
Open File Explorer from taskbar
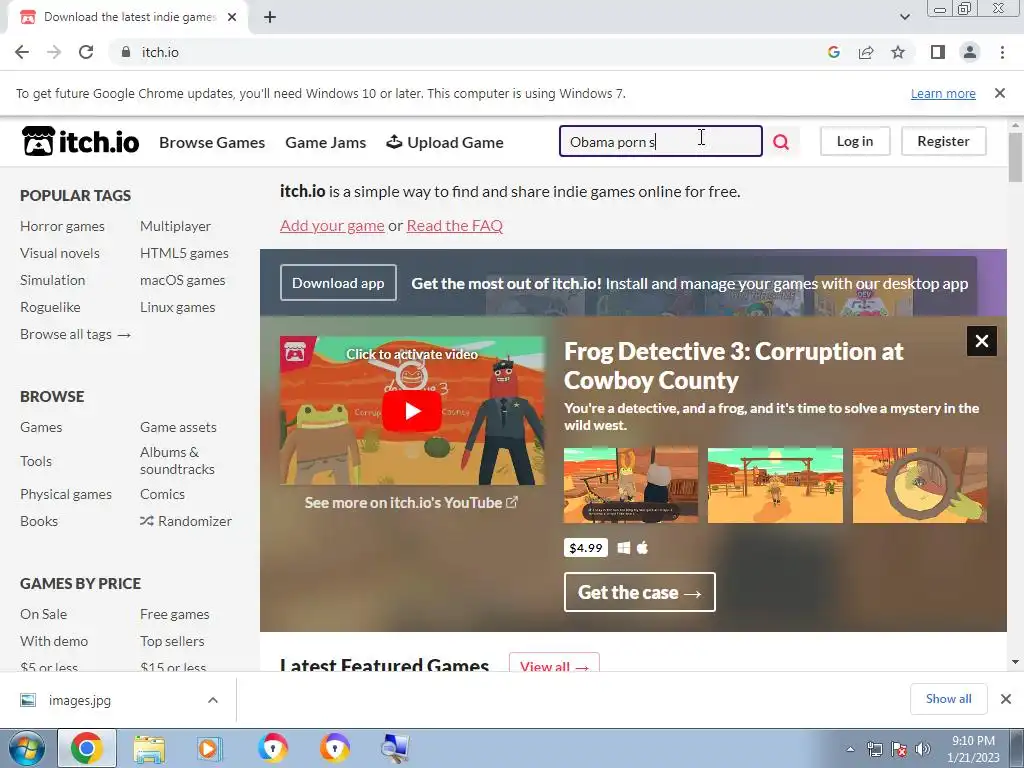click(x=149, y=748)
